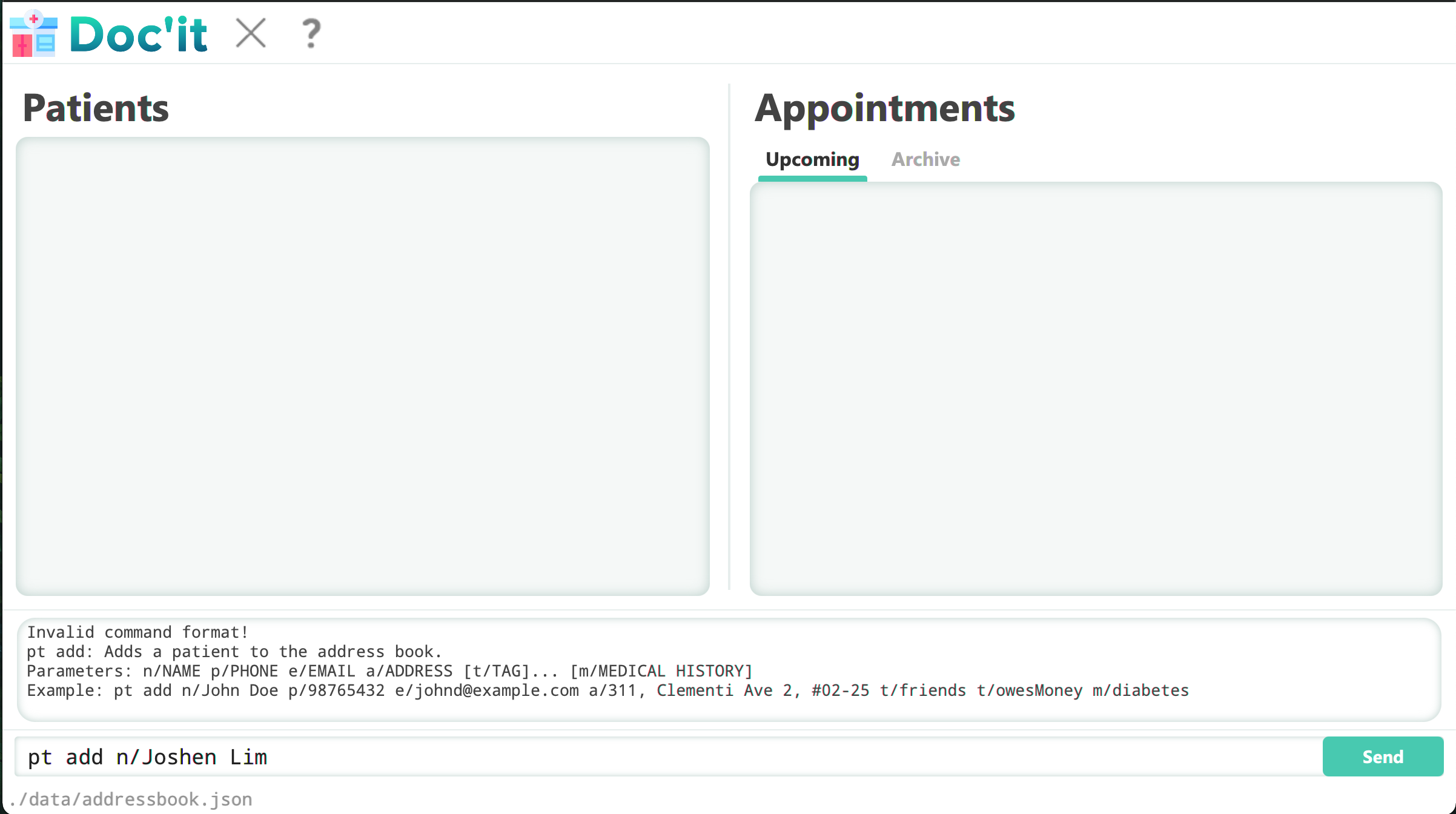Viewport: 1456px width, 814px height.
Task: Click the ./data/addressbook.json status bar path
Action: (131, 799)
